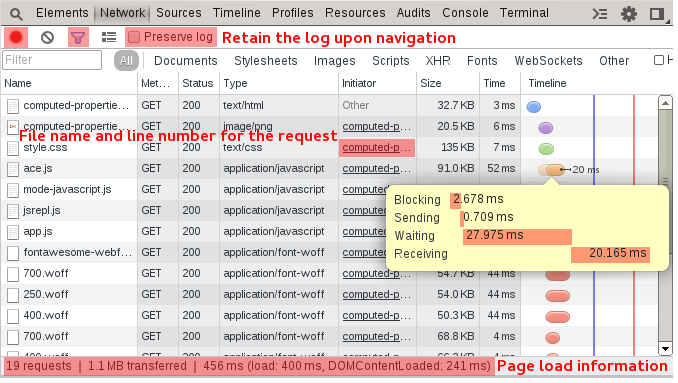Click file icon of fontawesome-webfont row
This screenshot has height=383, width=678.
(x=13, y=253)
